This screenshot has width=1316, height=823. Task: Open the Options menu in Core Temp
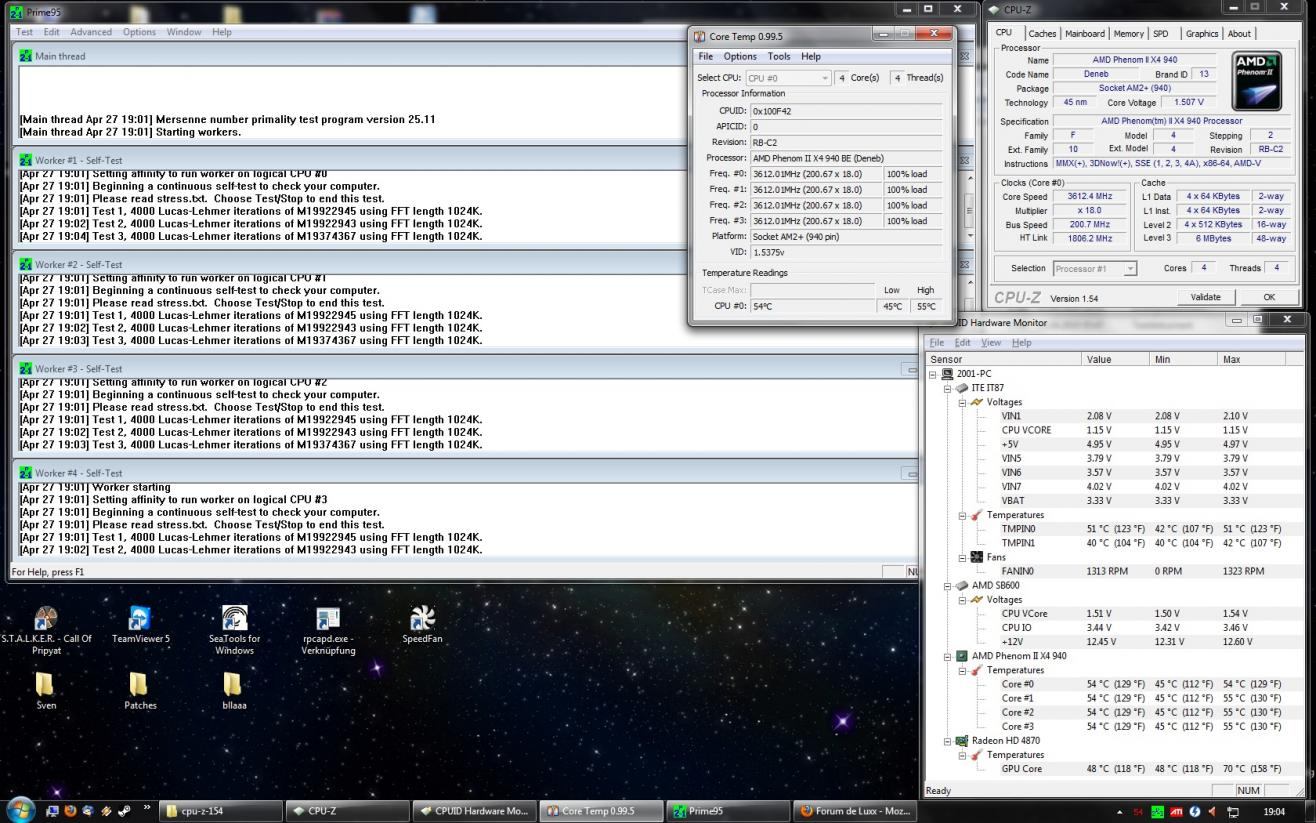pyautogui.click(x=740, y=57)
